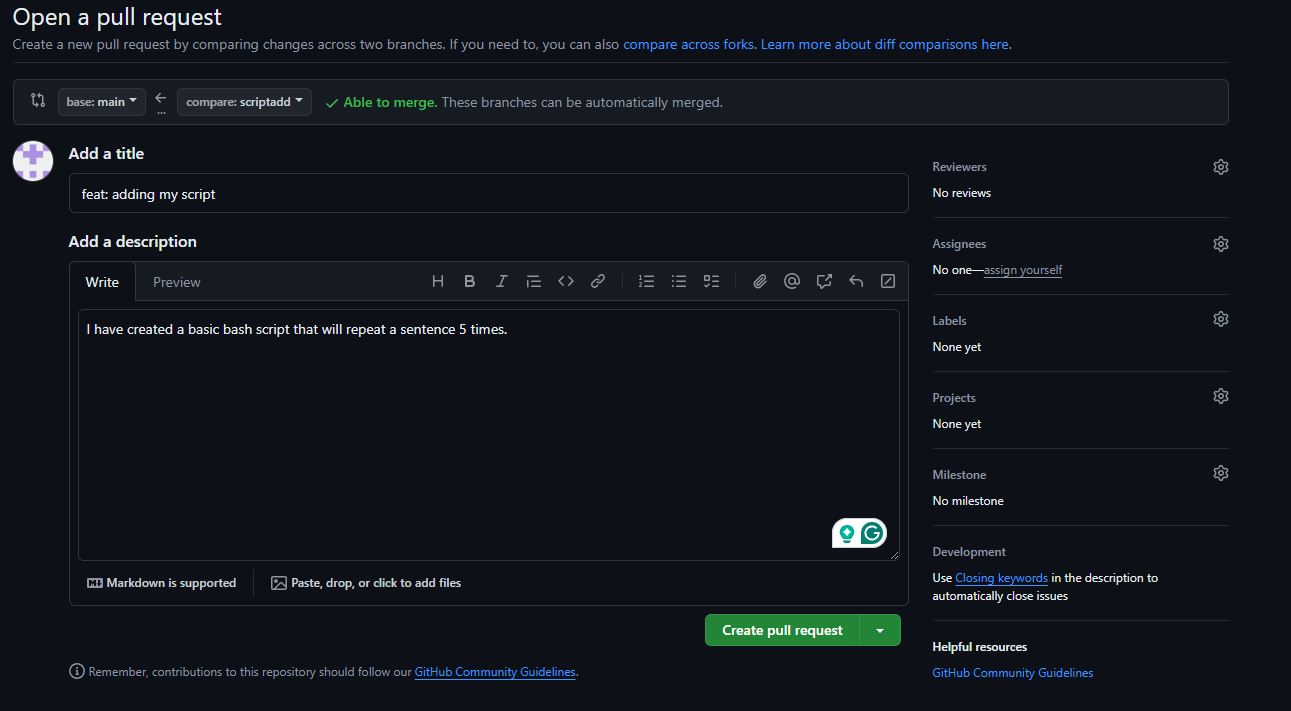The height and width of the screenshot is (711, 1291).
Task: Click the assign yourself link
Action: pos(1023,270)
